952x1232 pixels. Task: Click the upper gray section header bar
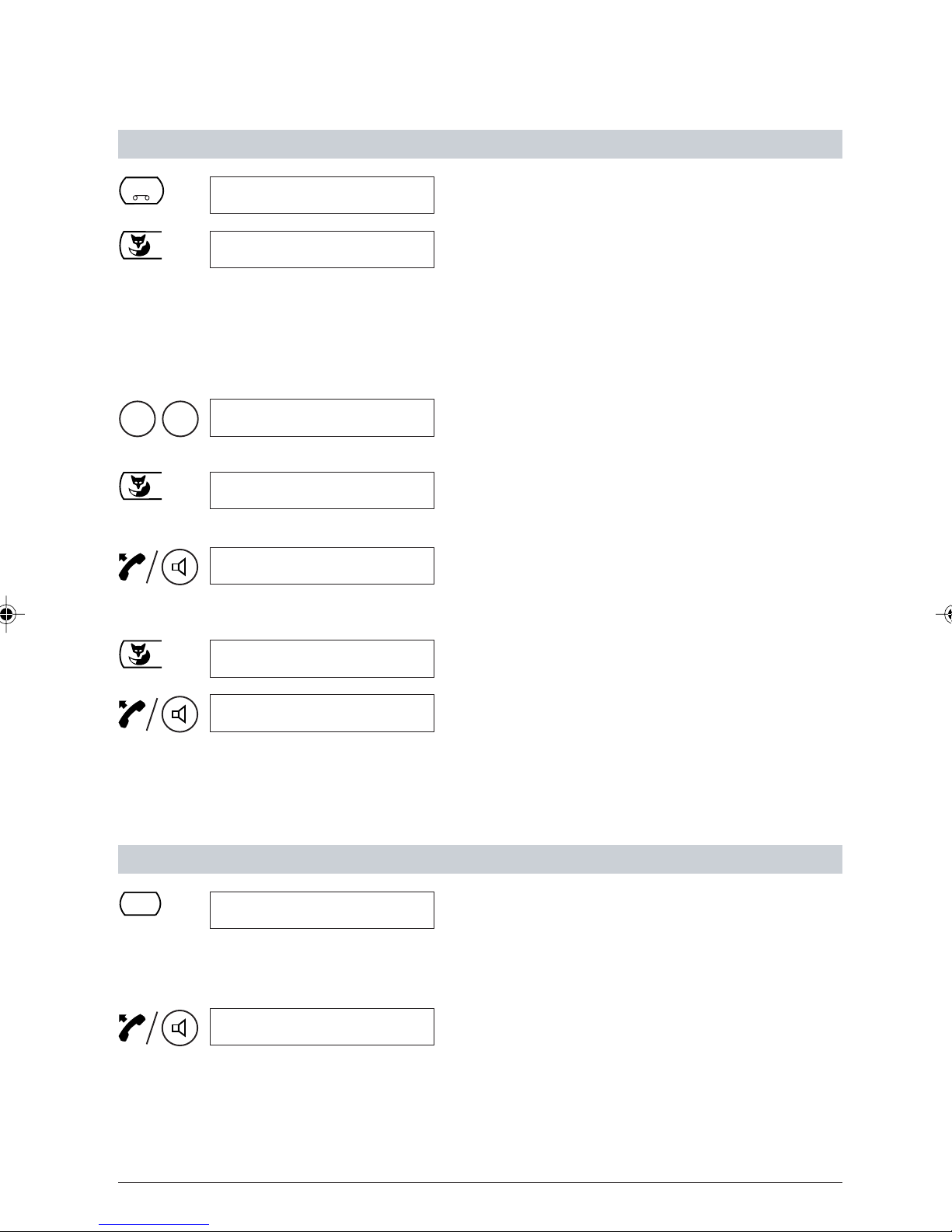pyautogui.click(x=480, y=144)
